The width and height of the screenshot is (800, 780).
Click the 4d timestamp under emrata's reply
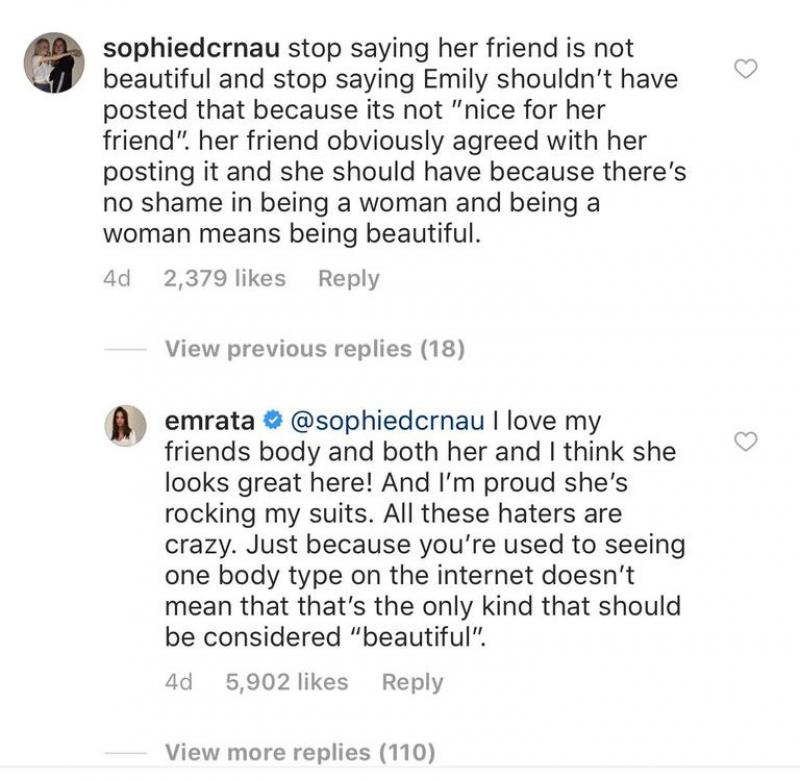(x=180, y=682)
